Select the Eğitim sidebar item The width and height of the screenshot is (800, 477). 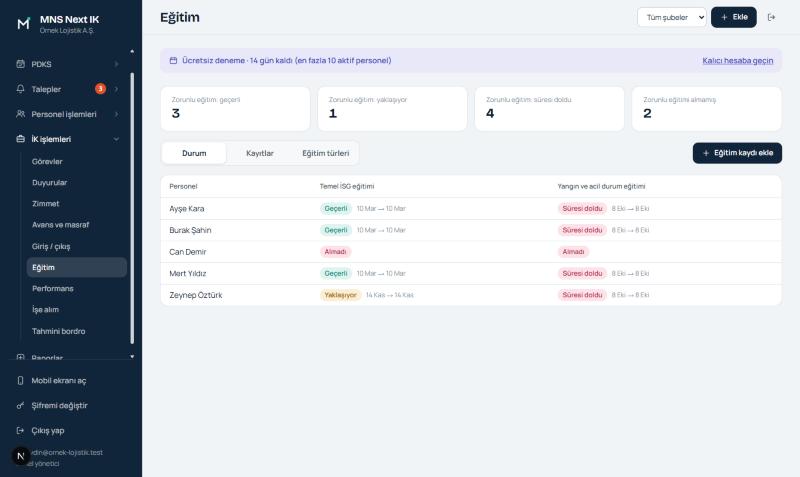coord(77,267)
